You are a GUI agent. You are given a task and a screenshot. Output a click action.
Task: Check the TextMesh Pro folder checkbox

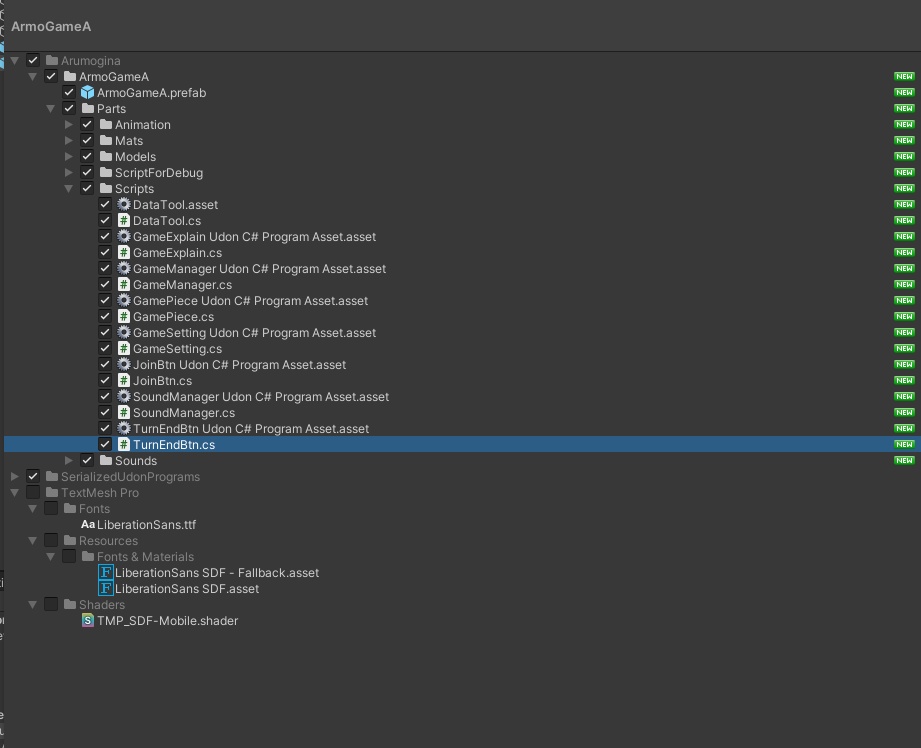point(33,492)
